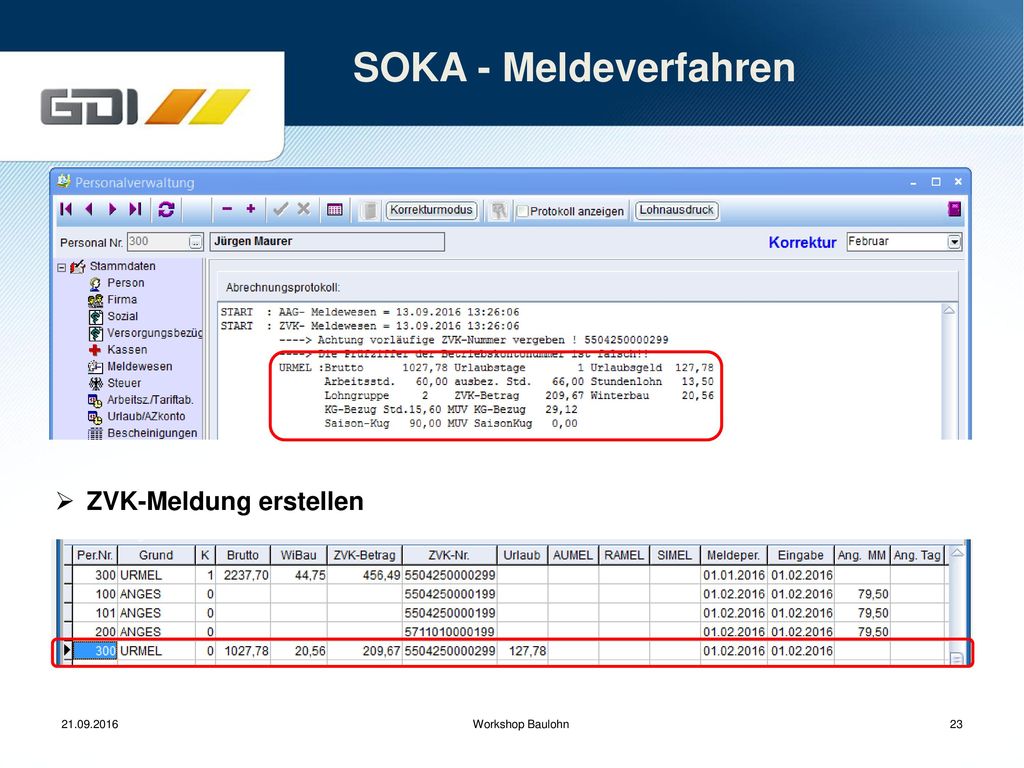The width and height of the screenshot is (1024, 768).
Task: Select the highlighted Per.Nr. 300 cell
Action: click(x=95, y=651)
